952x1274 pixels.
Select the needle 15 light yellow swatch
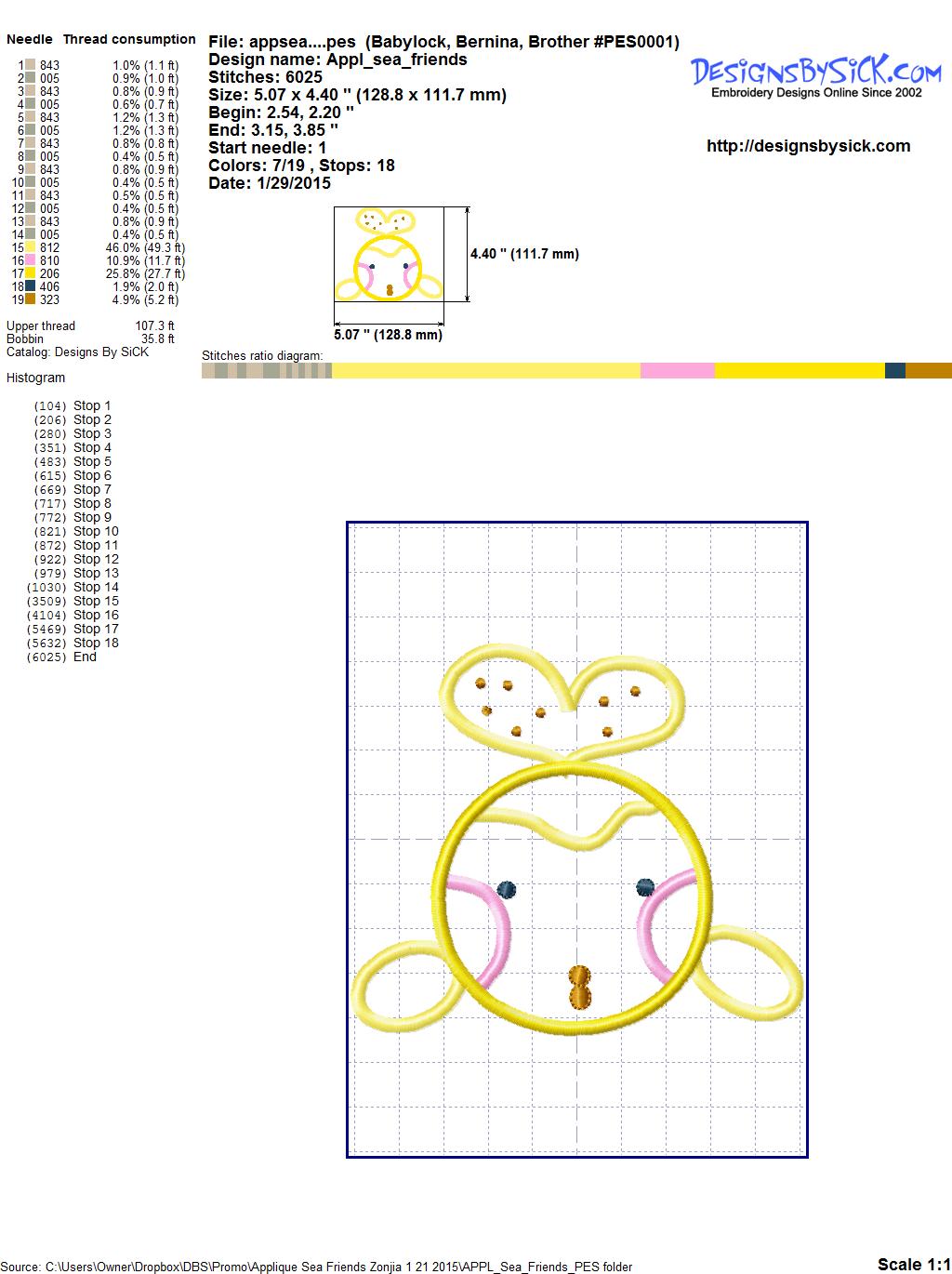click(x=31, y=247)
